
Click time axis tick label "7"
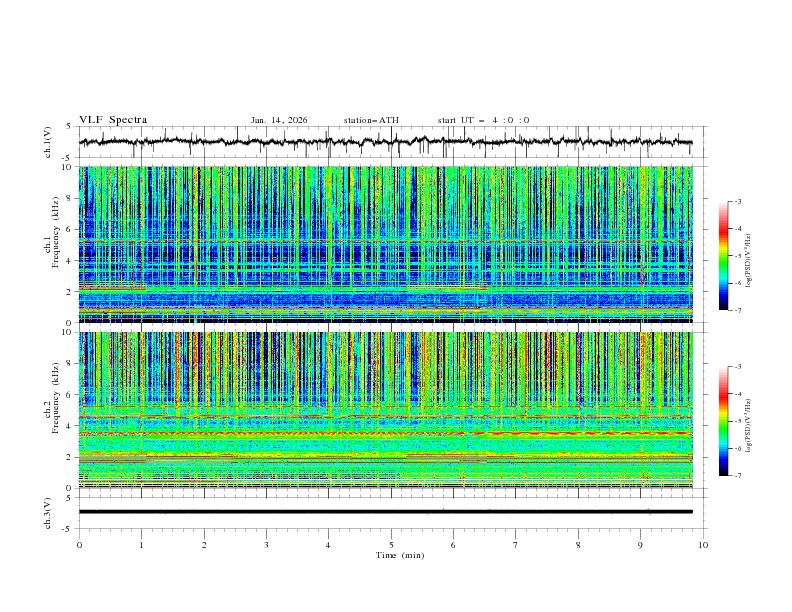pos(516,545)
